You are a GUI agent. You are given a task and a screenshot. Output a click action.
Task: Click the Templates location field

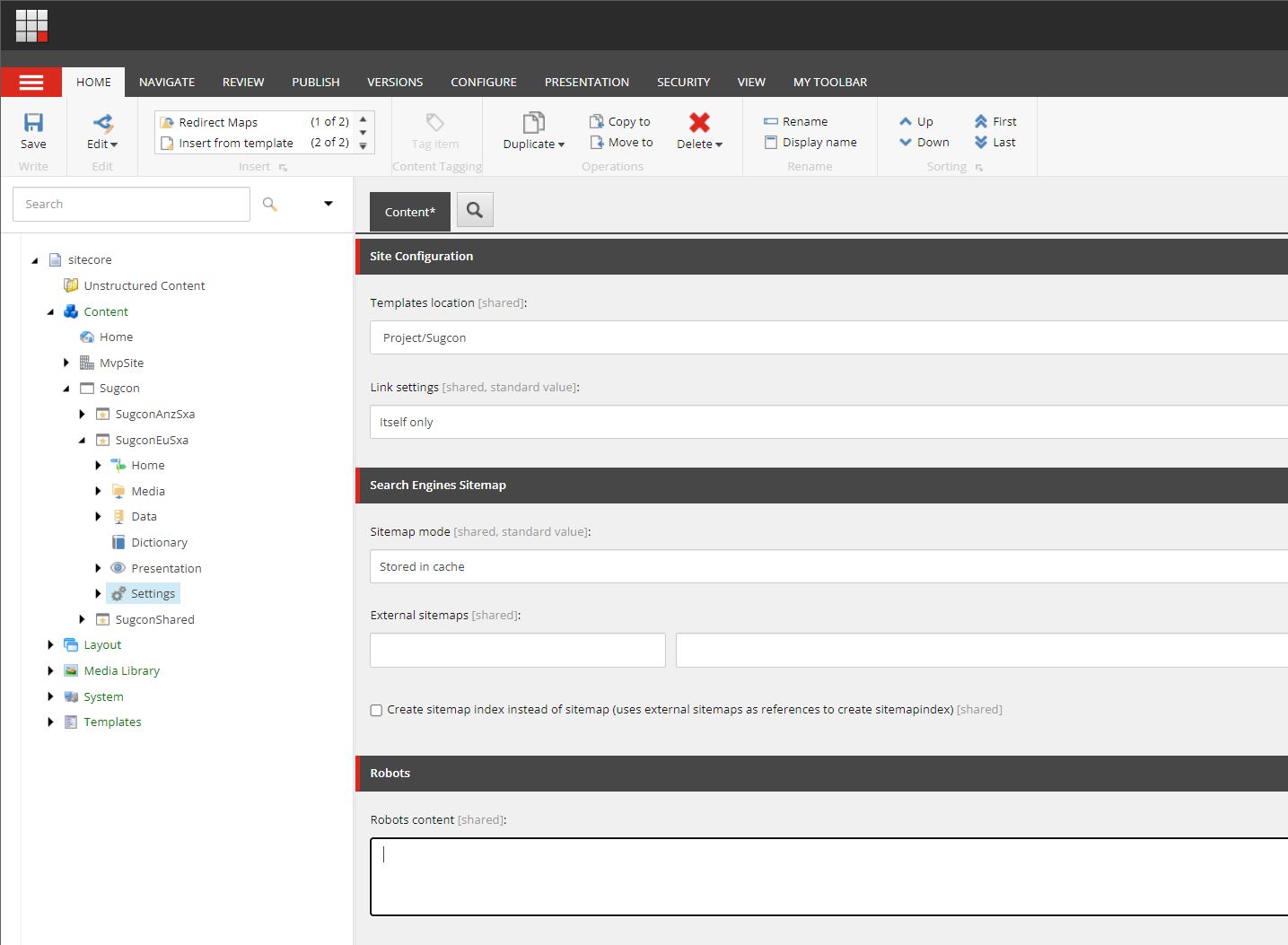click(x=828, y=337)
